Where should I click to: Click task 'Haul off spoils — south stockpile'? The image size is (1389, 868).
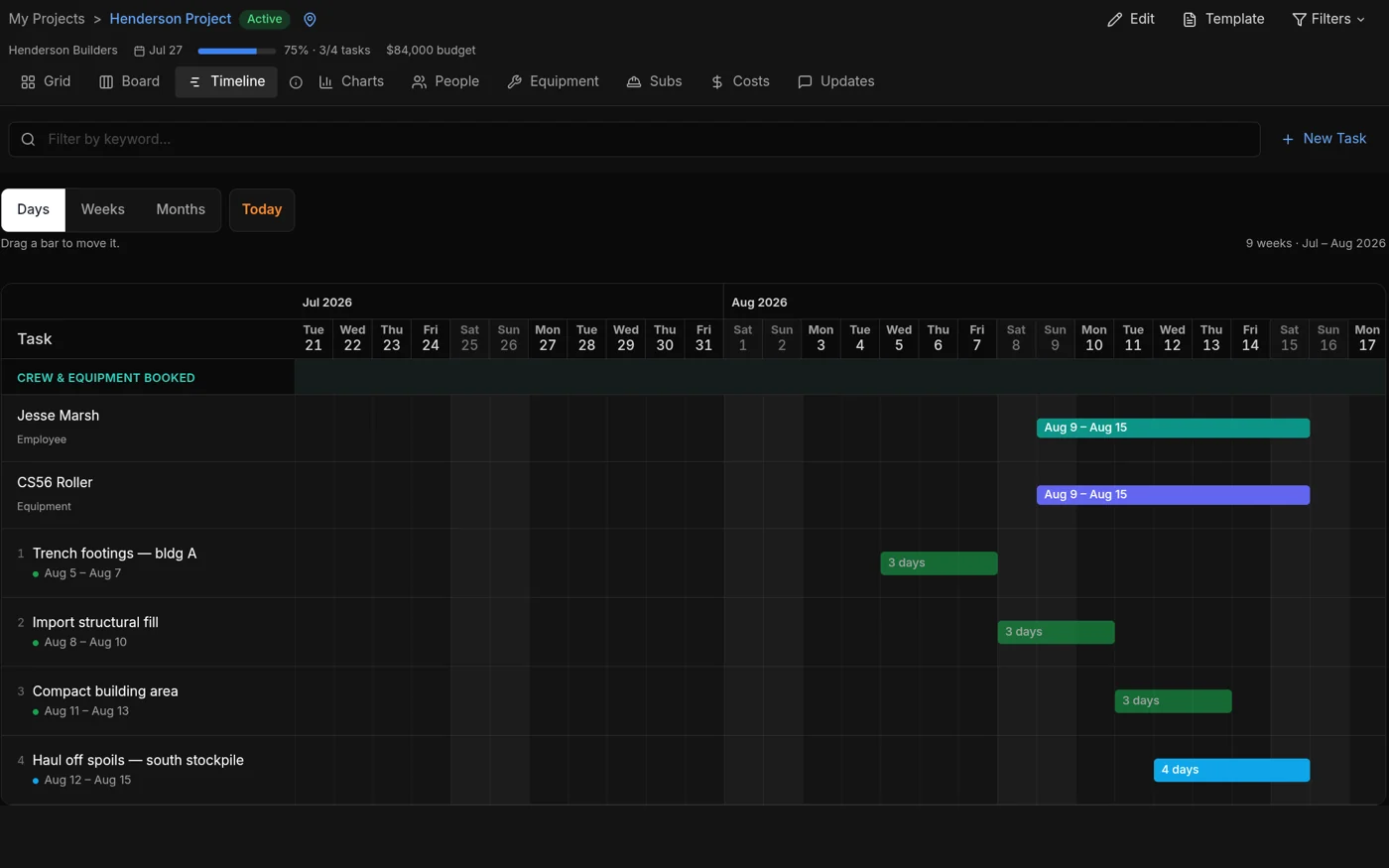(x=138, y=760)
